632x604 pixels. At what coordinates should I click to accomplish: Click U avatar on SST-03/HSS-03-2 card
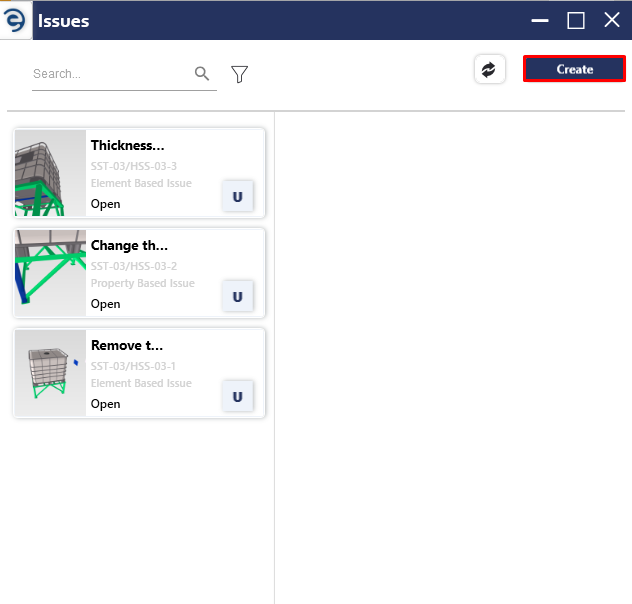coord(238,297)
